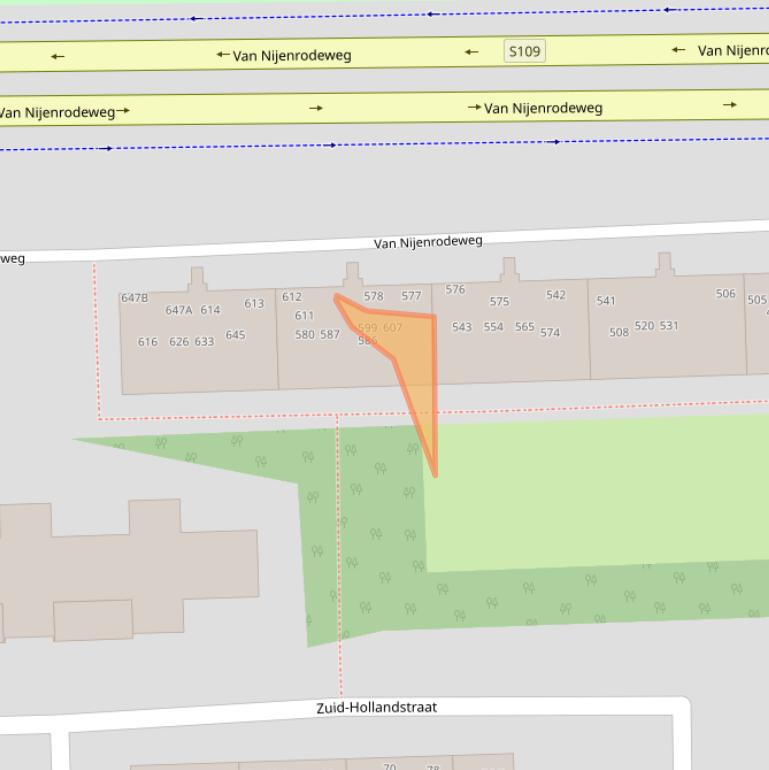
Task: Select house number 574
Action: click(550, 333)
